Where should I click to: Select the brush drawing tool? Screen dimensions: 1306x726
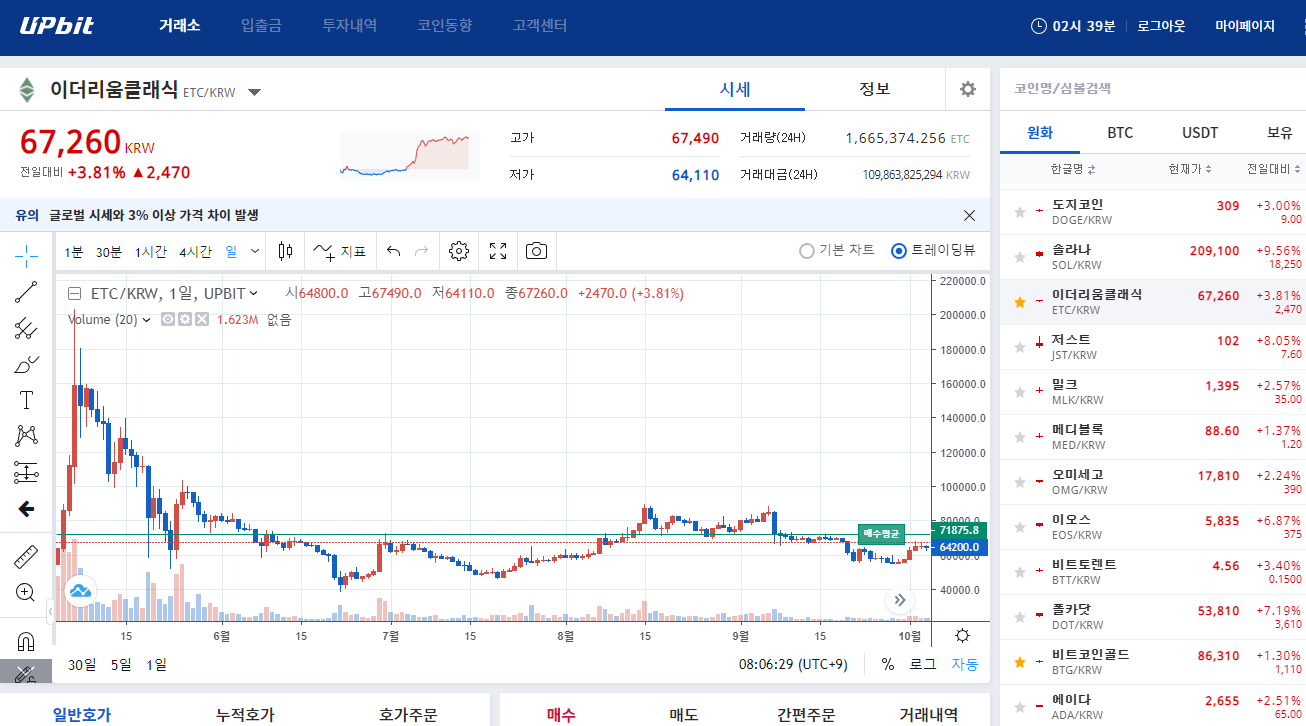click(x=26, y=364)
